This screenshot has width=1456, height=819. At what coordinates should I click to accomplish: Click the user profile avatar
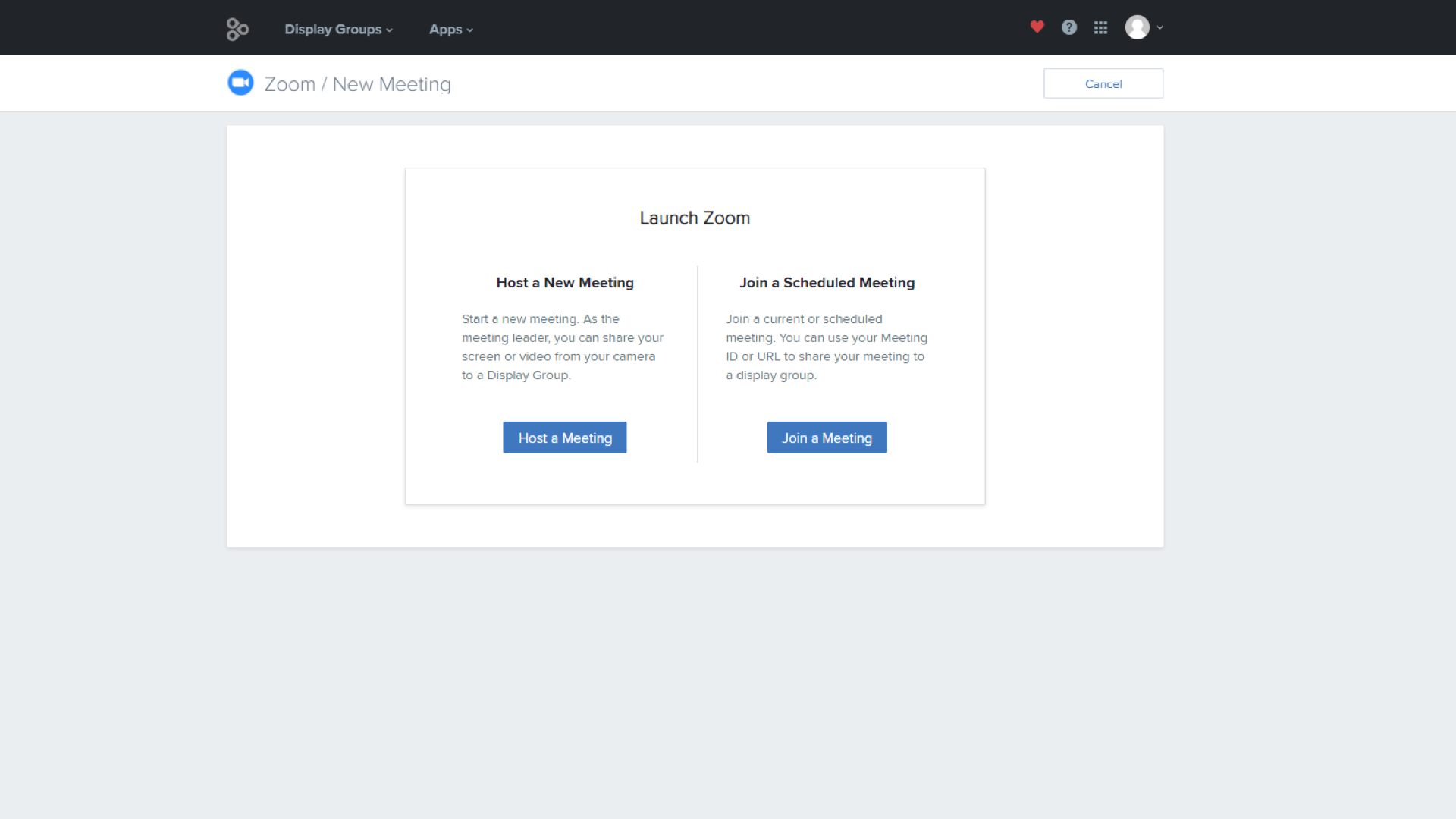click(x=1137, y=27)
